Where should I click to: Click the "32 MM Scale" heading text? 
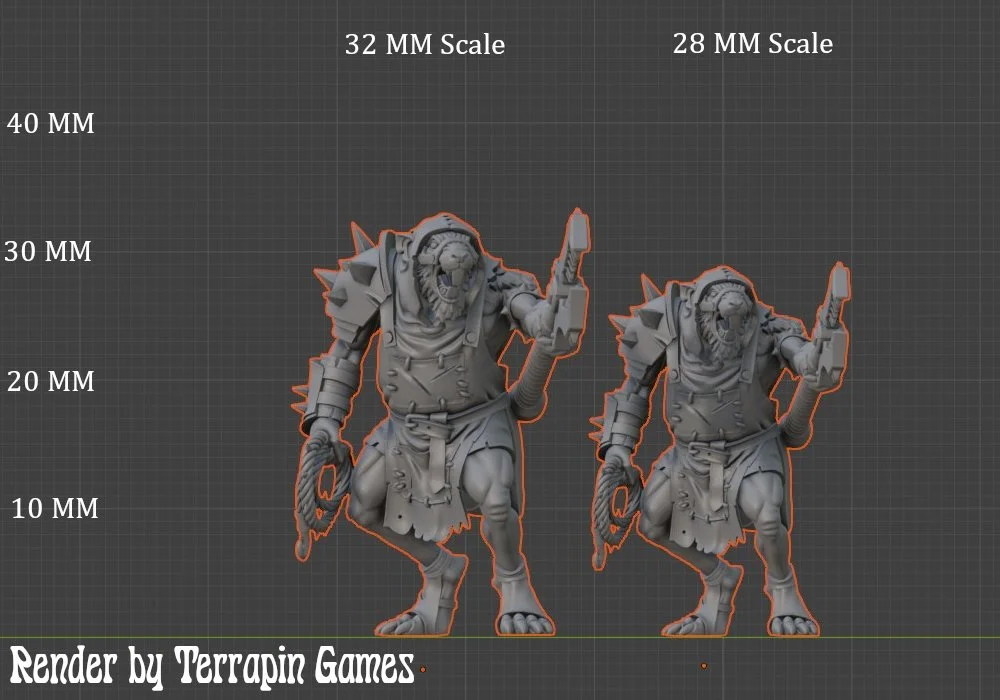425,45
